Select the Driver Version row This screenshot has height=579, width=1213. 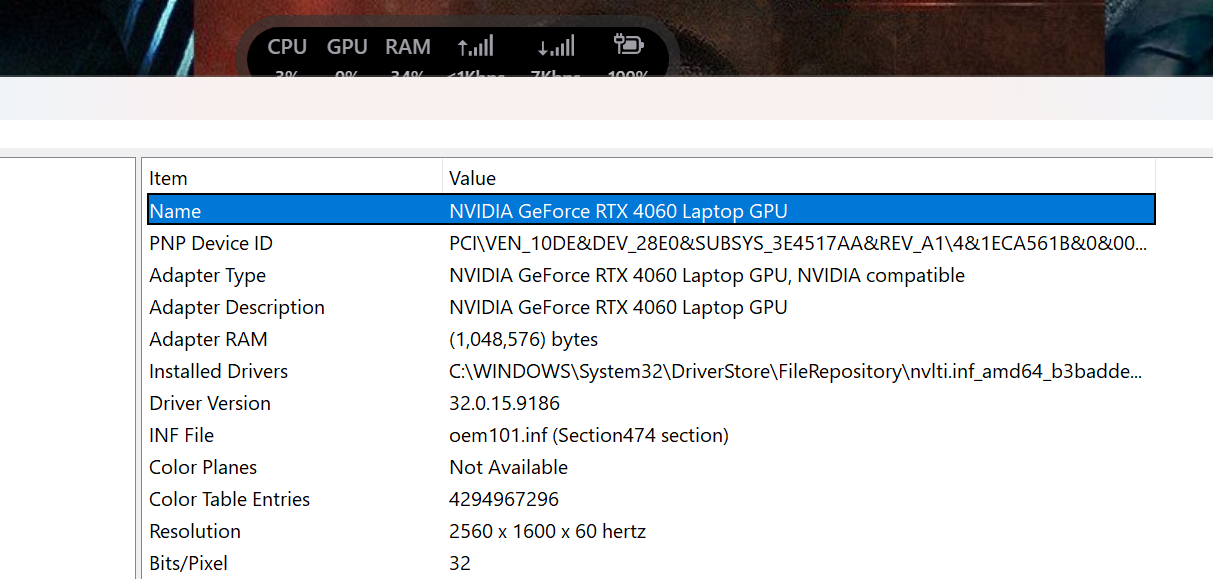point(651,403)
